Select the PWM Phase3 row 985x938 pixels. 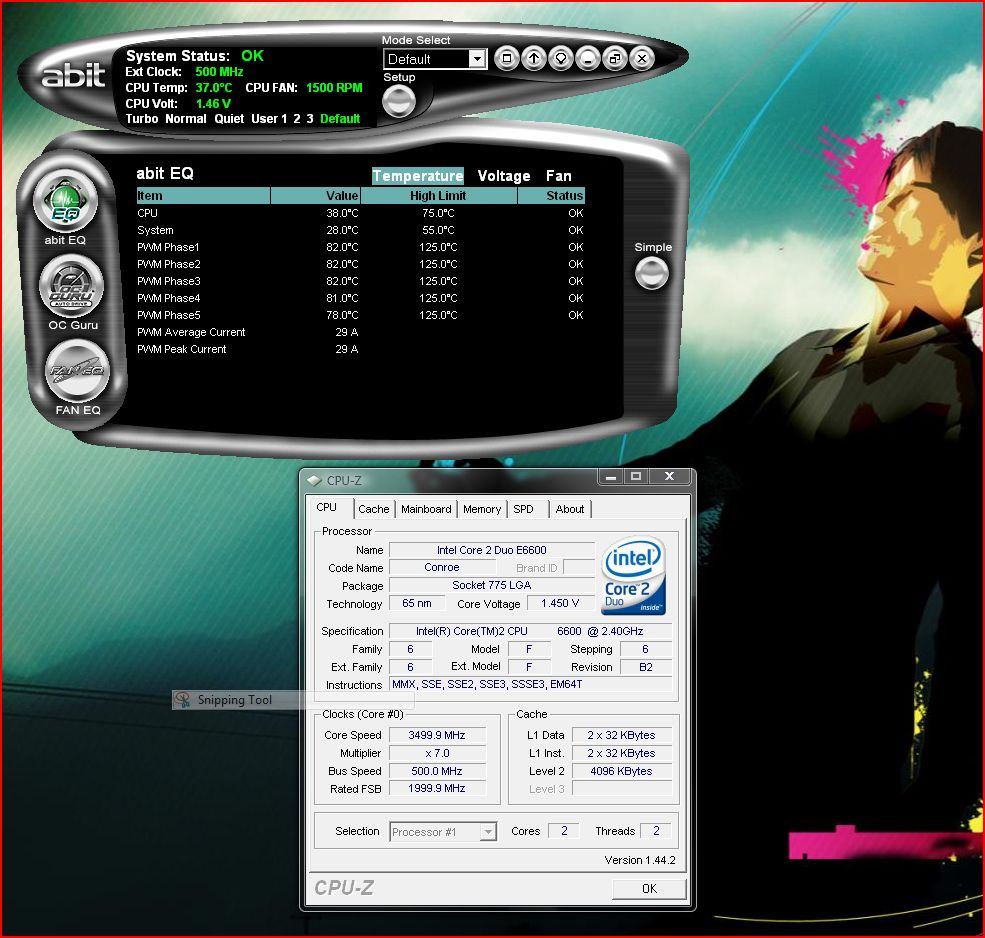point(361,281)
